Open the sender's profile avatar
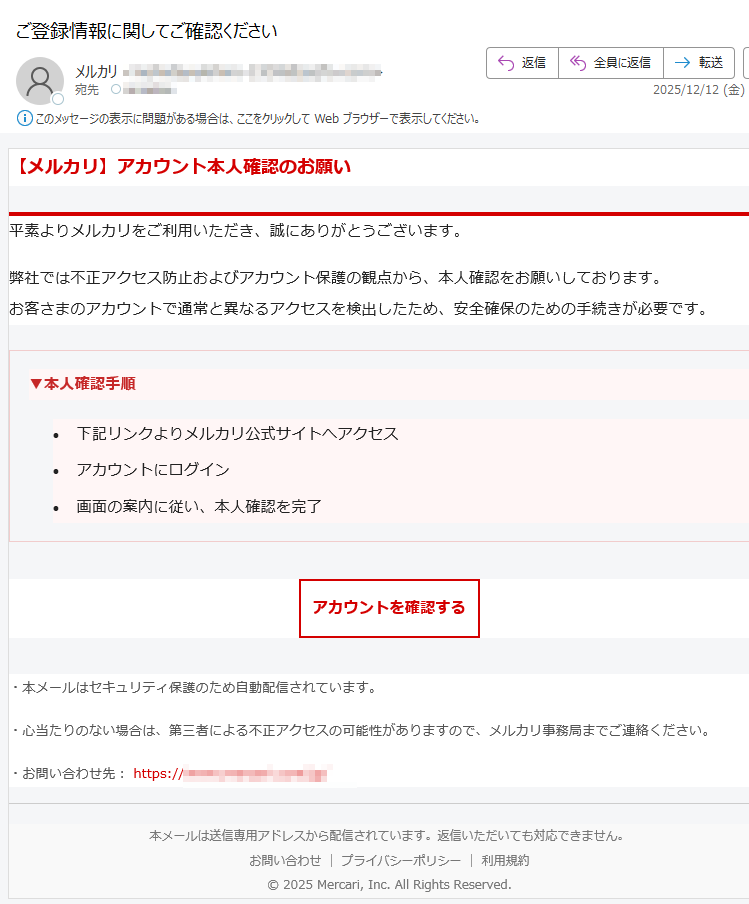The height and width of the screenshot is (904, 749). pyautogui.click(x=40, y=81)
